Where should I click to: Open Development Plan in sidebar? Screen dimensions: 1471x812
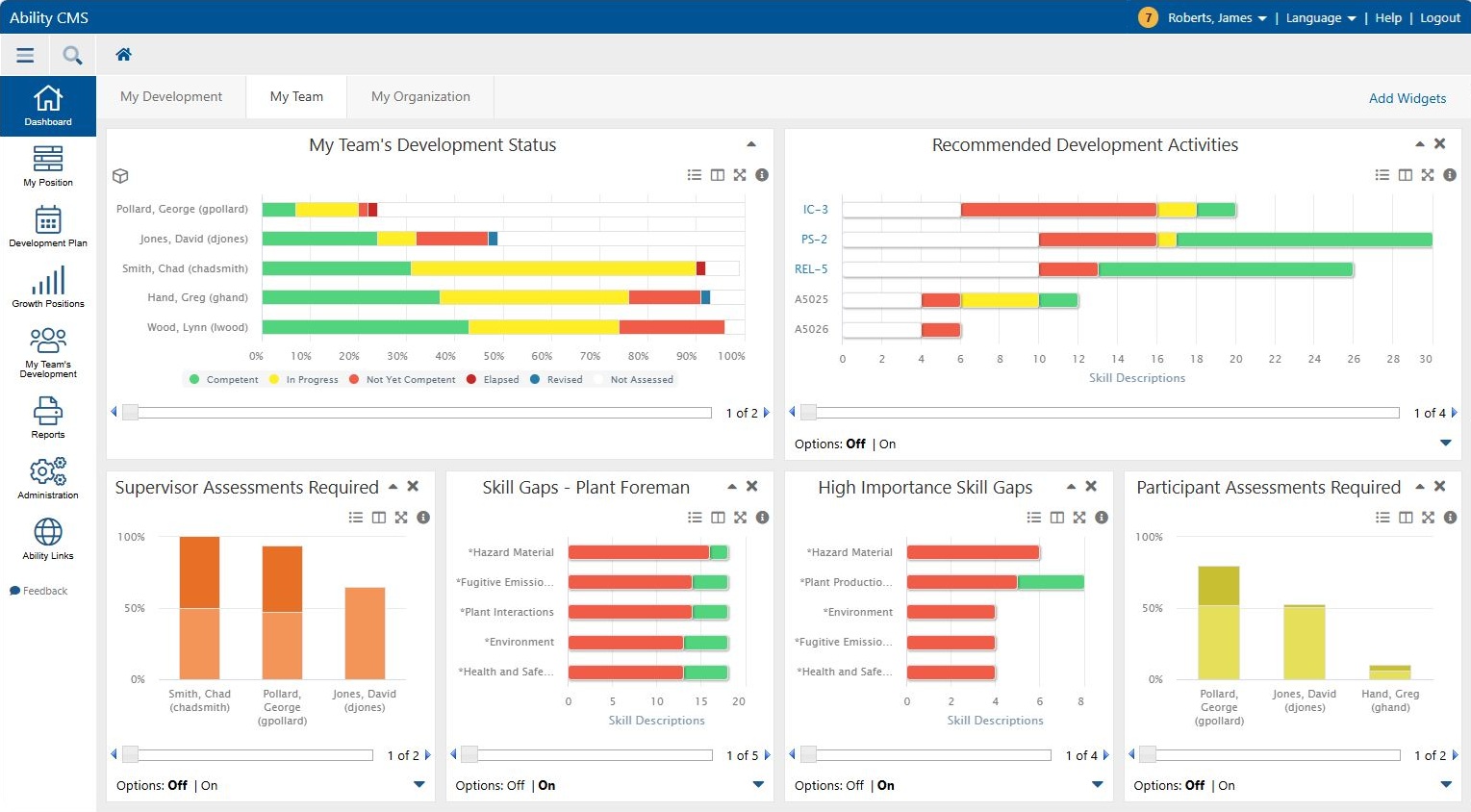[x=48, y=226]
